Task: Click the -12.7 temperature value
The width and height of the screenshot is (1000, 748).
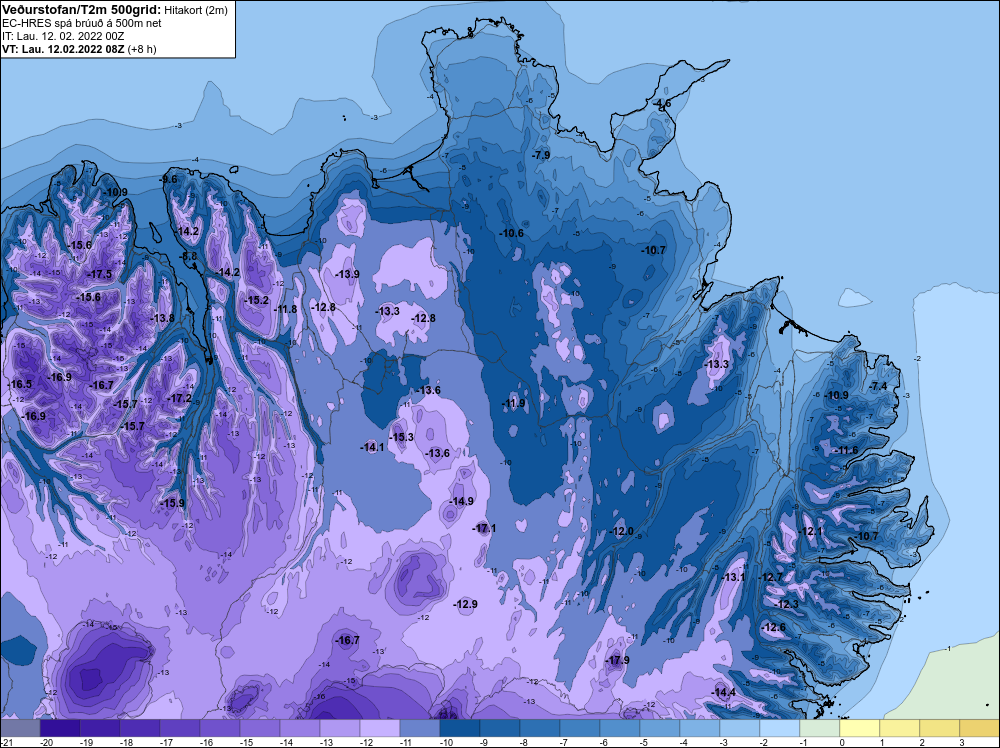Action: 770,578
